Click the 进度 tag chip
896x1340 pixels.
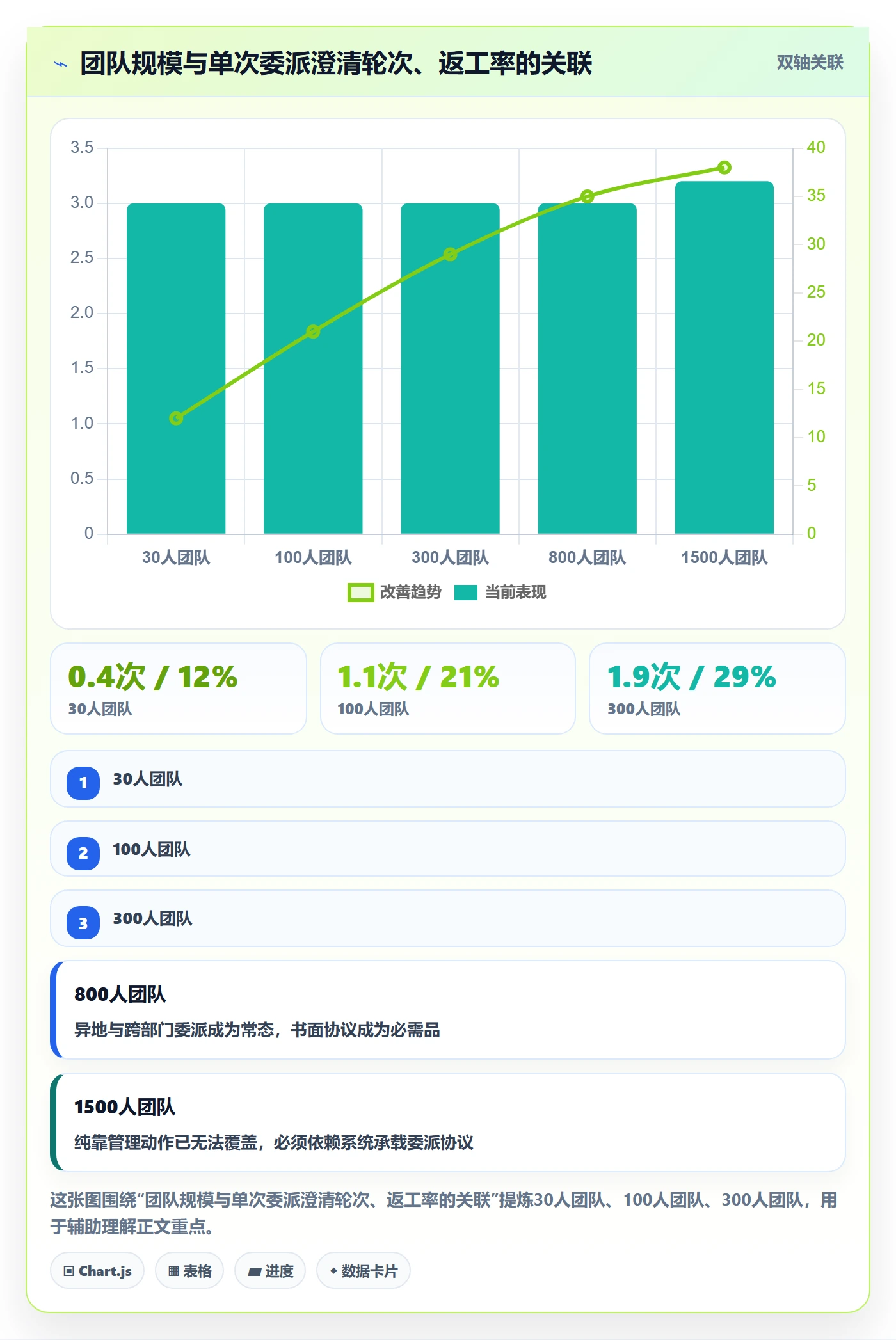pos(270,1271)
